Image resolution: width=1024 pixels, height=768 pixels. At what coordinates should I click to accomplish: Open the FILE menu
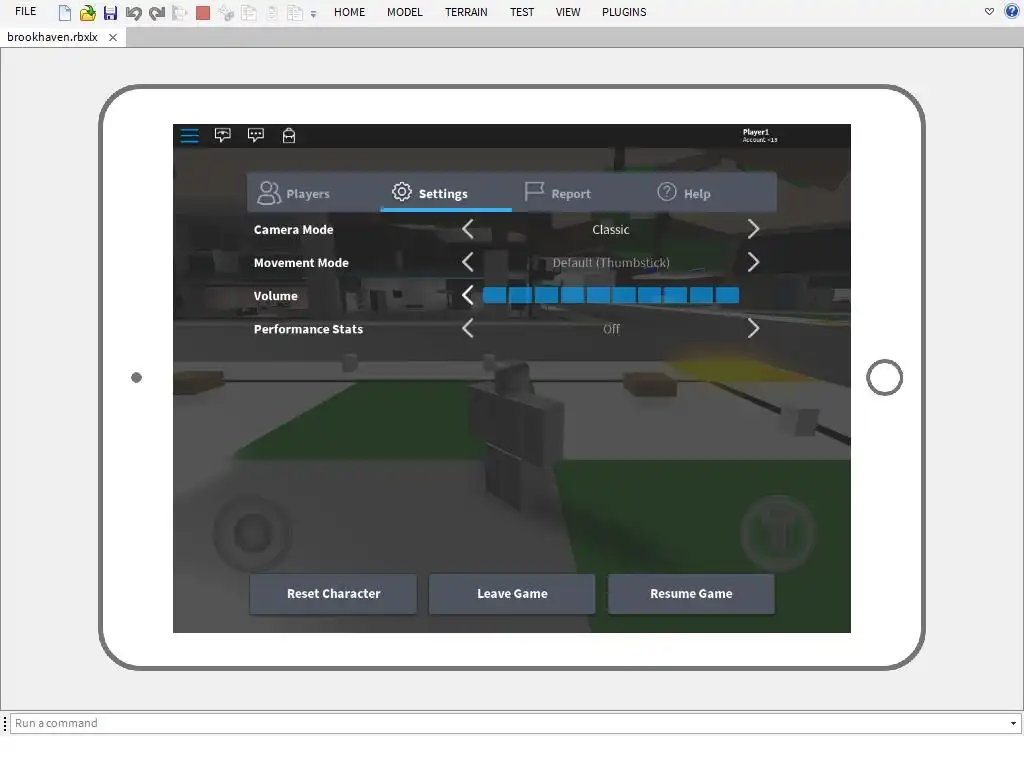coord(25,12)
